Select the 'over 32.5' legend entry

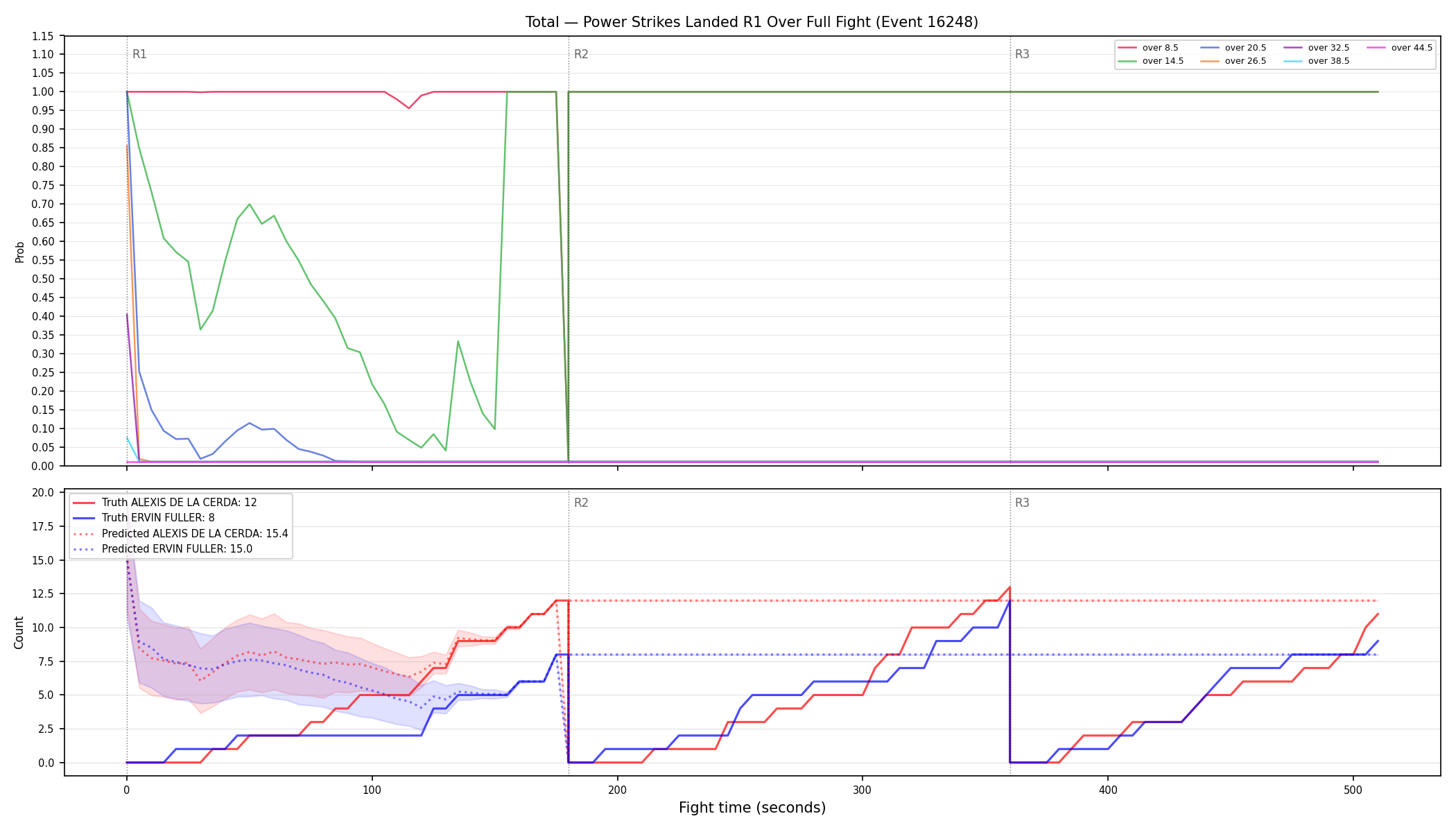1317,48
